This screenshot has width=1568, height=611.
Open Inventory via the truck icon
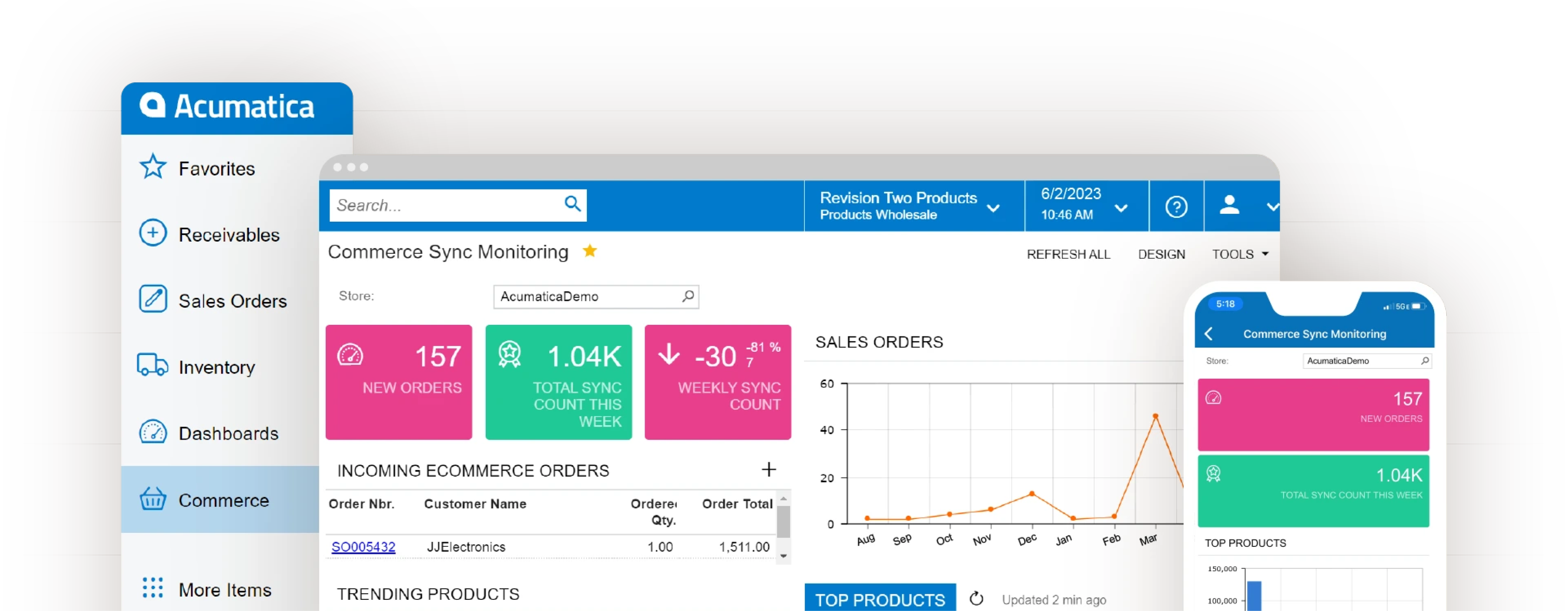tap(153, 366)
